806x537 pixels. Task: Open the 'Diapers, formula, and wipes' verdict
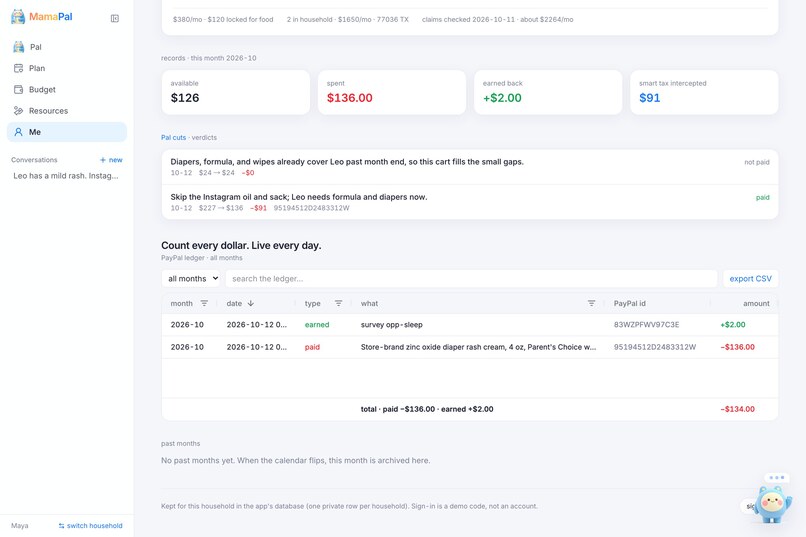click(x=470, y=167)
